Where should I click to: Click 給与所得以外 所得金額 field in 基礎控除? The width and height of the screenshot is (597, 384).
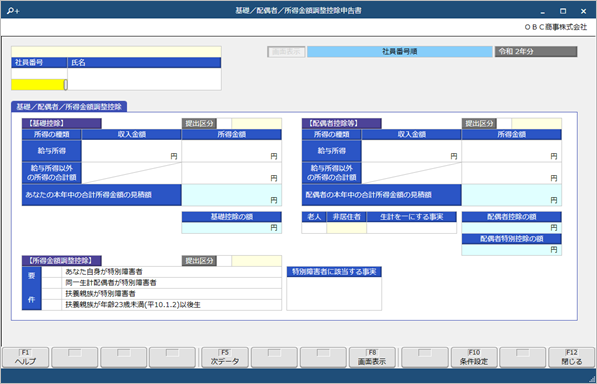(x=231, y=173)
